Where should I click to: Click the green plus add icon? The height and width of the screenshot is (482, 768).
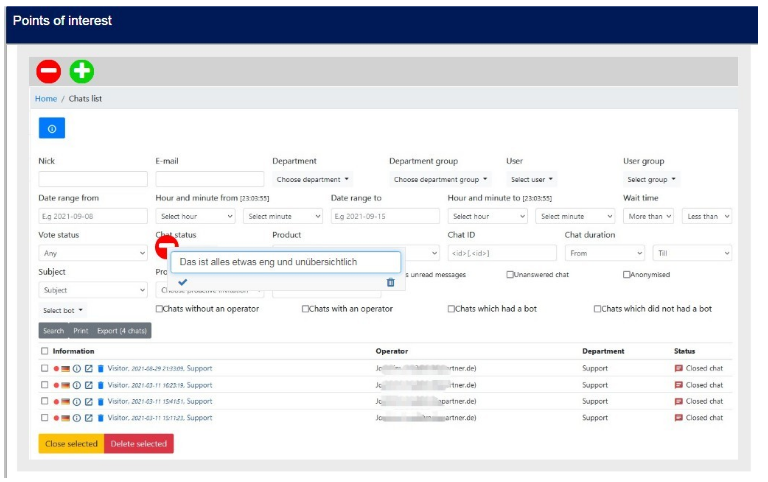pos(82,71)
